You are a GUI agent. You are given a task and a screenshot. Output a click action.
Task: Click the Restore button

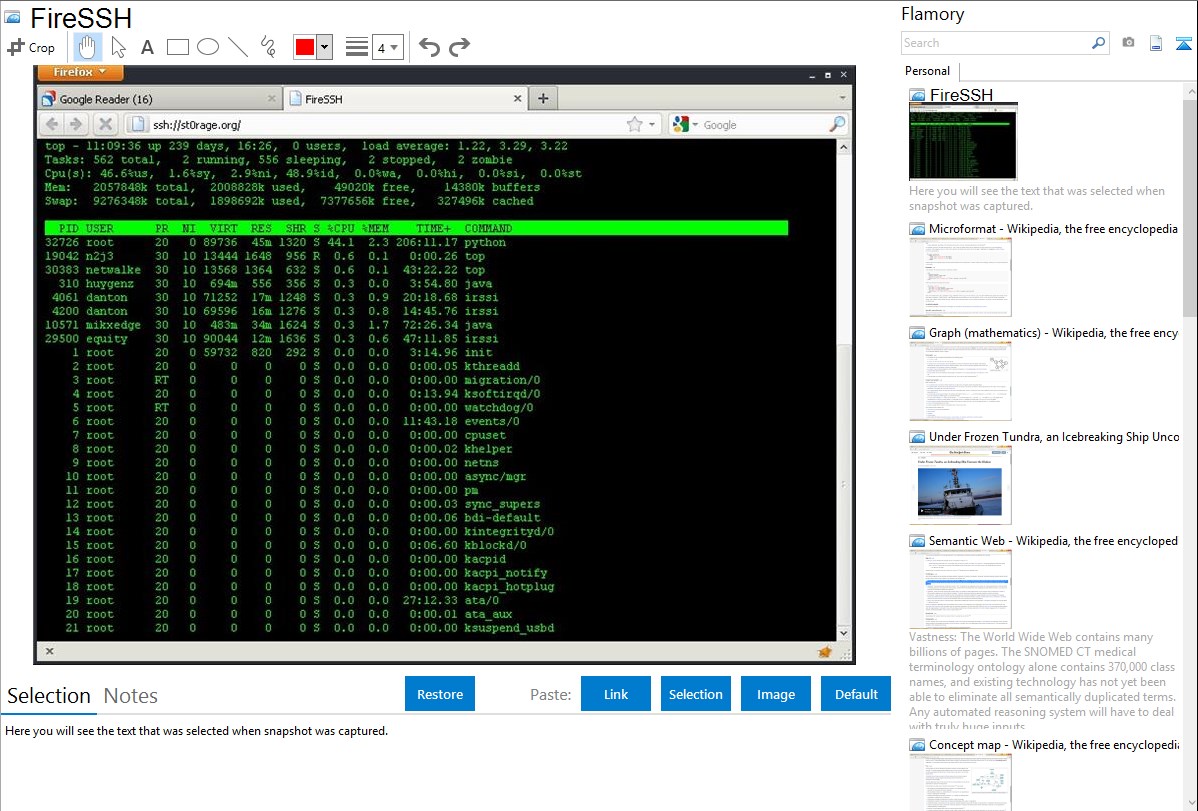440,694
